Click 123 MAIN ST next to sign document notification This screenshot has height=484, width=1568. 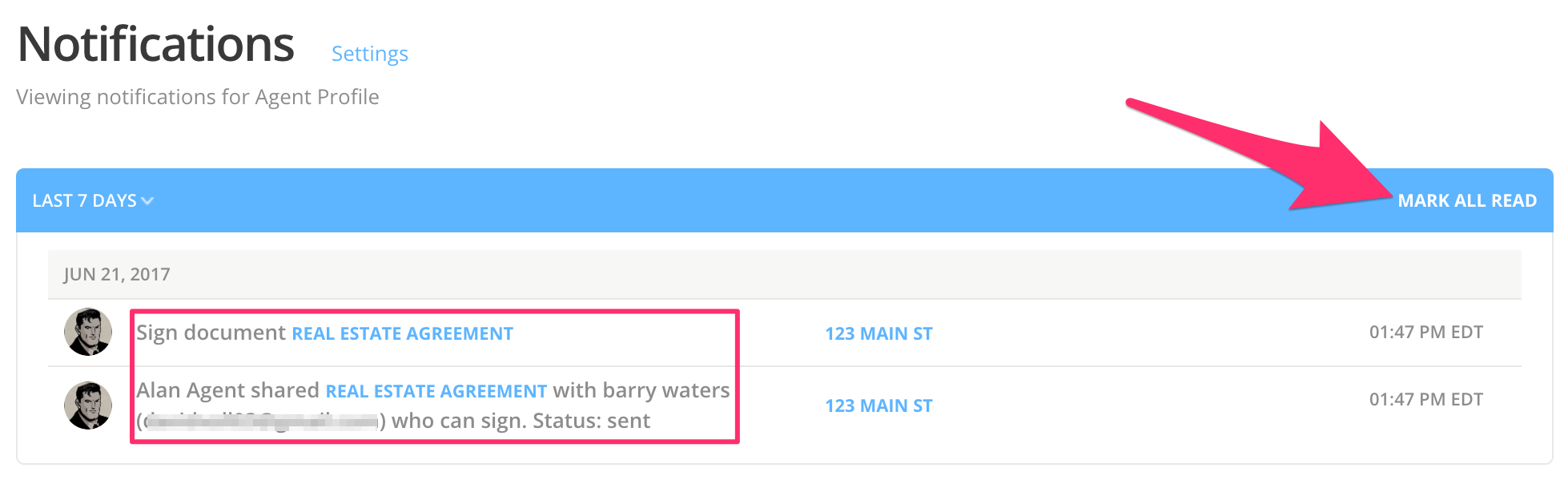click(x=878, y=333)
